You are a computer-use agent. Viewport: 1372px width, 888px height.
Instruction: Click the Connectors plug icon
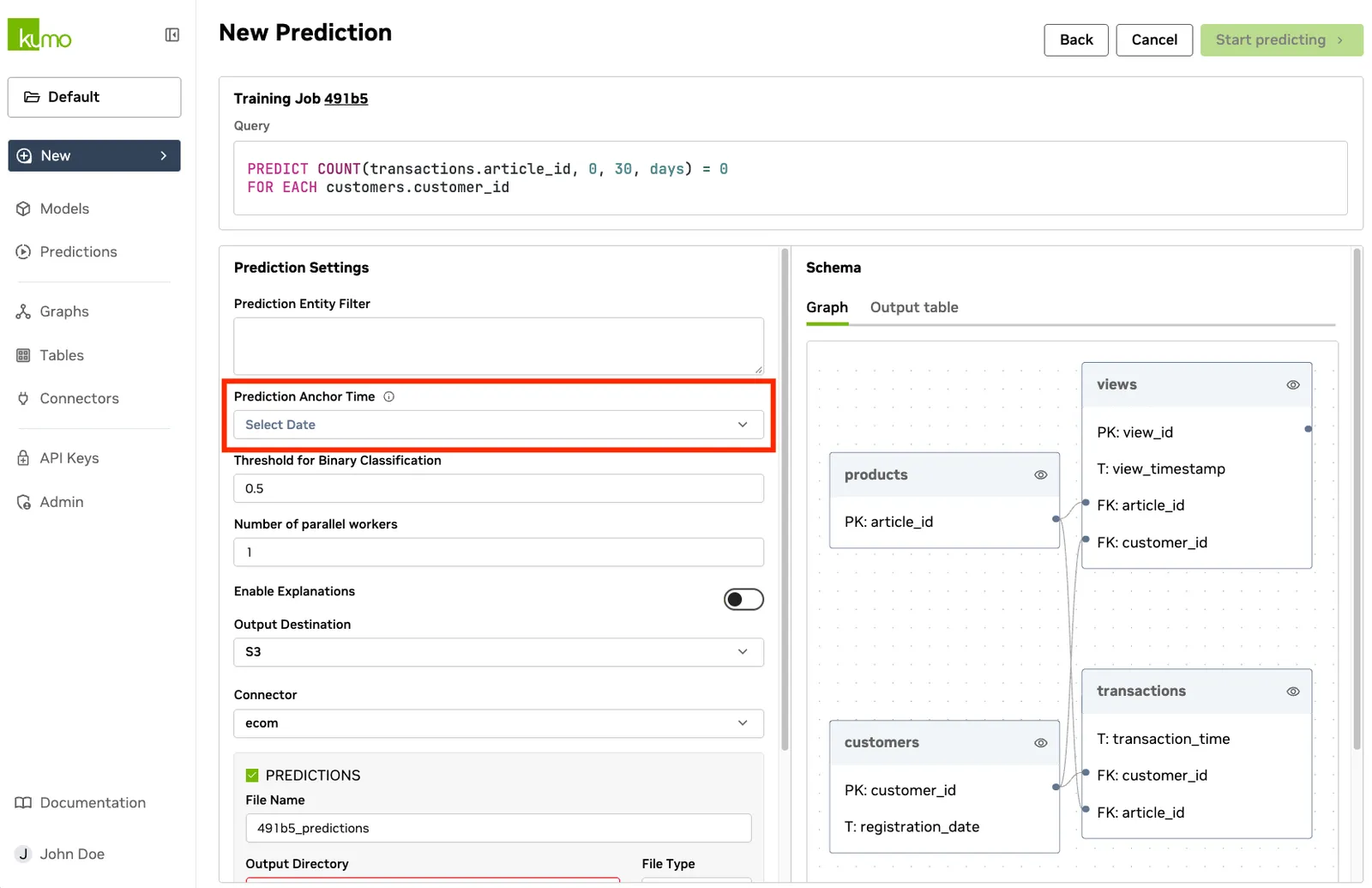coord(23,398)
